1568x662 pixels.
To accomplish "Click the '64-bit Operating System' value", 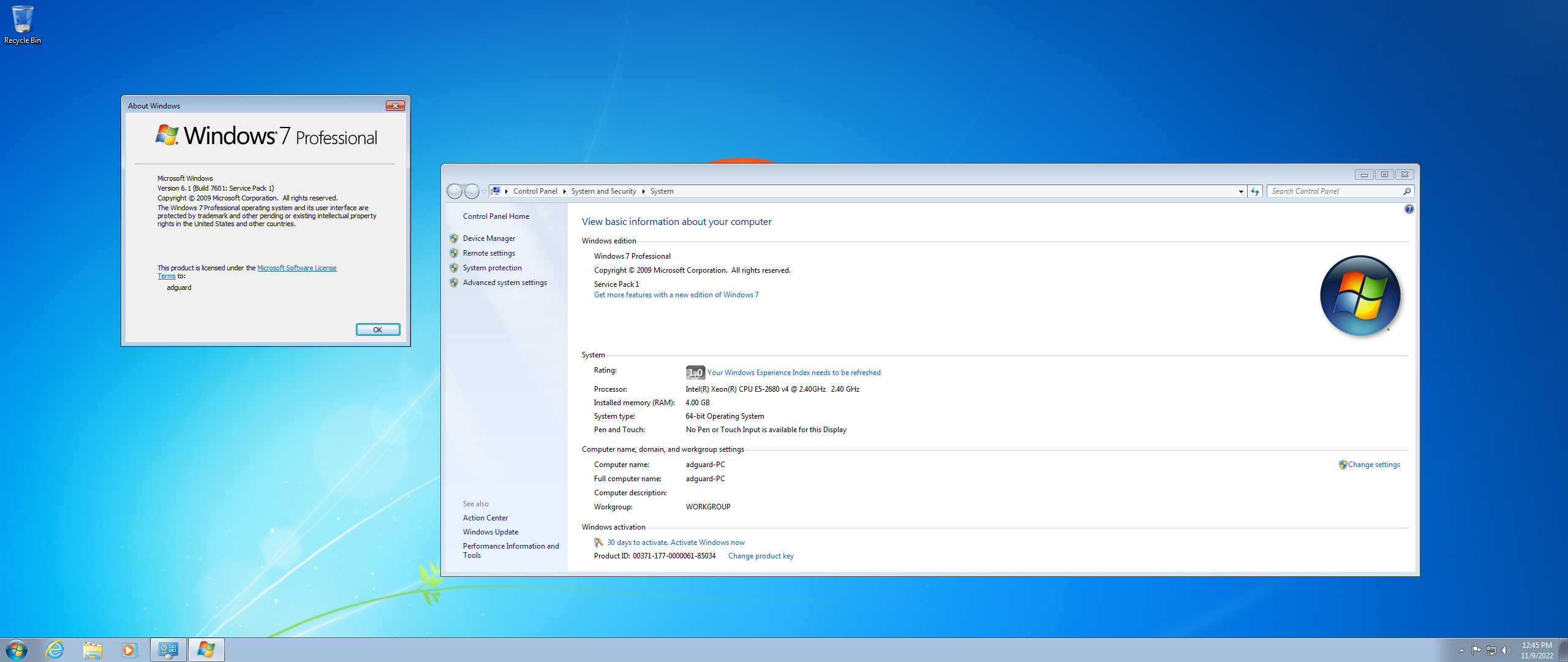I will 725,416.
